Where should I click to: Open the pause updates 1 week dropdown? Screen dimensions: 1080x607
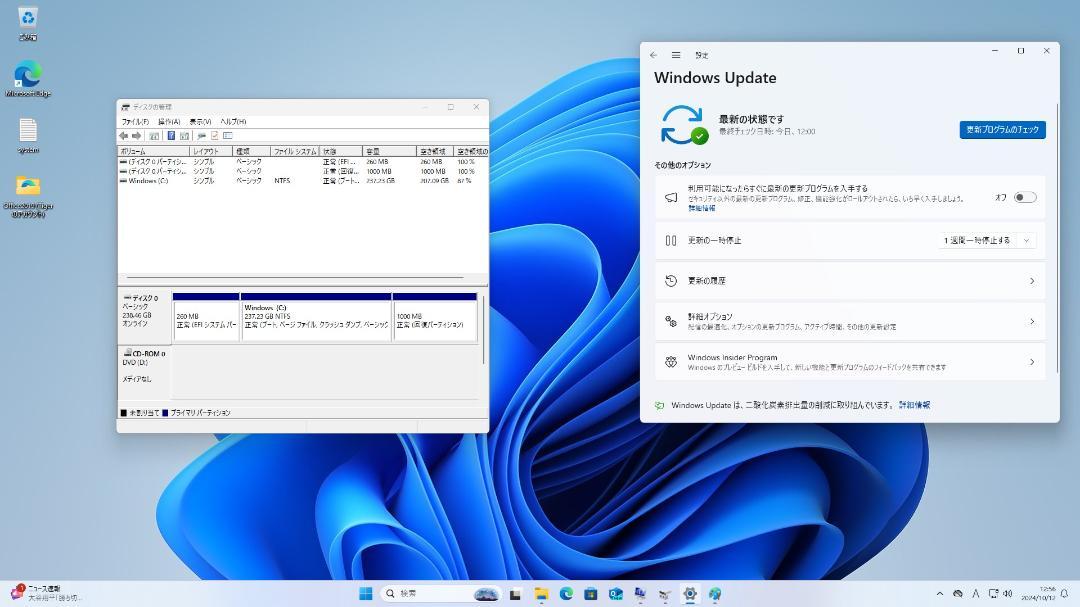(x=988, y=240)
